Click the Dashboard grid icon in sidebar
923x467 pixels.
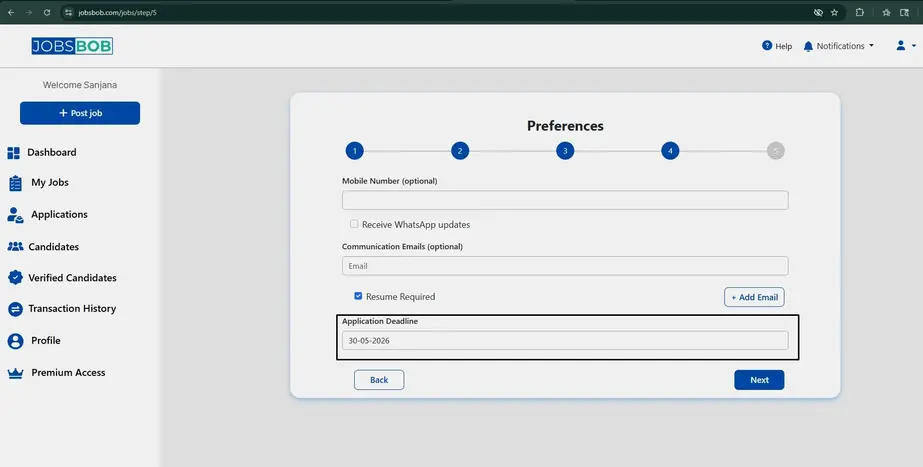coord(14,153)
